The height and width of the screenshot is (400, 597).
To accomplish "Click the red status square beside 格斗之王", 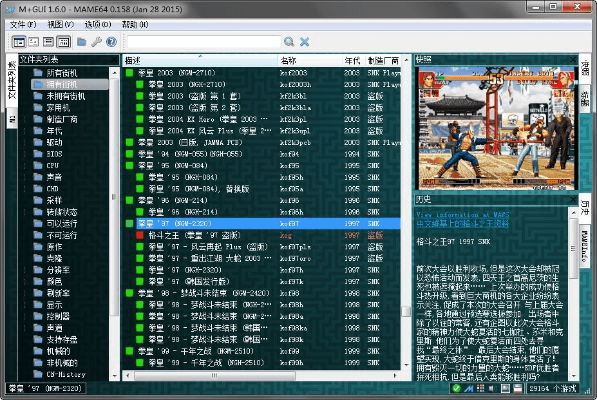I will (x=140, y=235).
